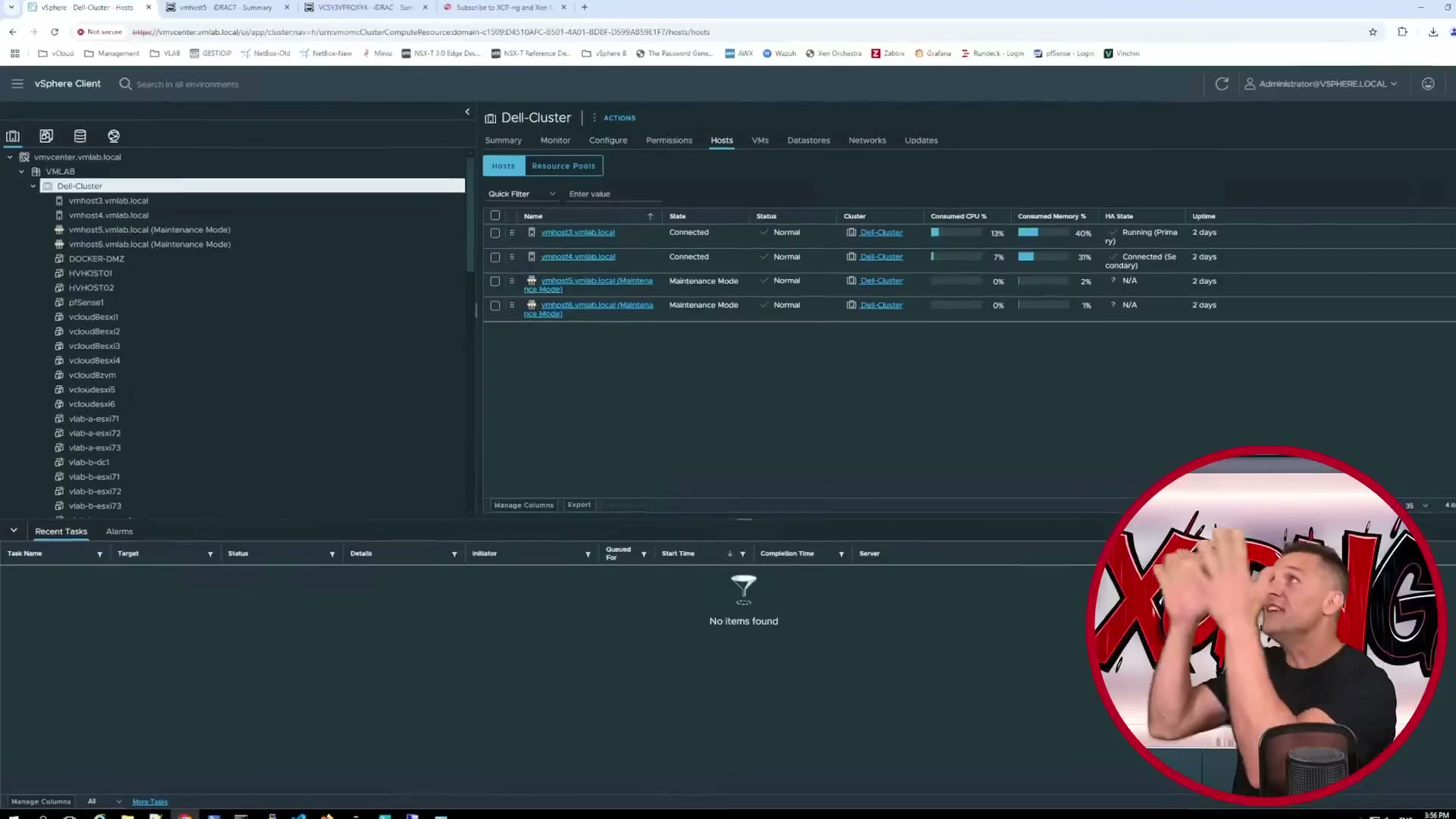This screenshot has width=1456, height=819.
Task: Open the Wazuh bookmark
Action: pyautogui.click(x=780, y=54)
